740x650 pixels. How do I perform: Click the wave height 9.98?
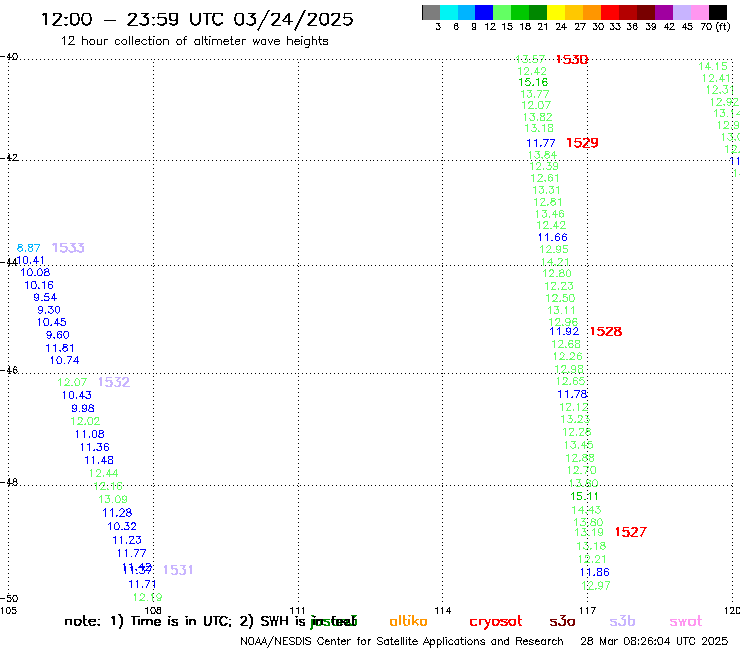tap(83, 408)
